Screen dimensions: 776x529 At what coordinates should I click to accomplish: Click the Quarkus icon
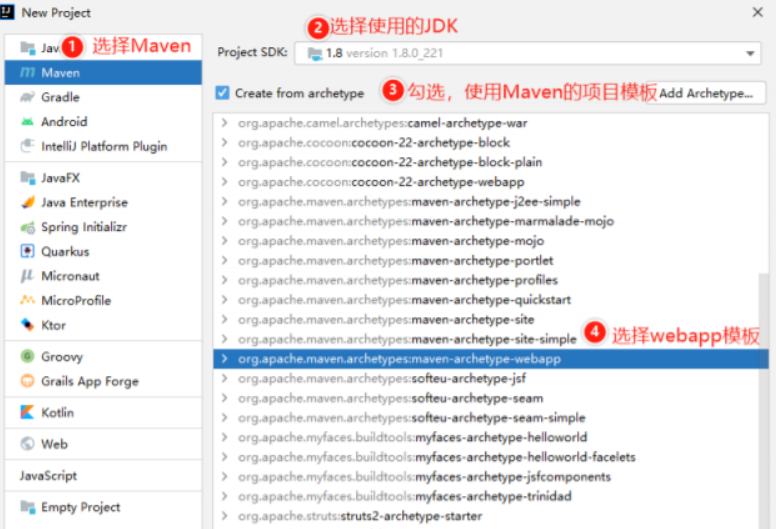pyautogui.click(x=28, y=251)
